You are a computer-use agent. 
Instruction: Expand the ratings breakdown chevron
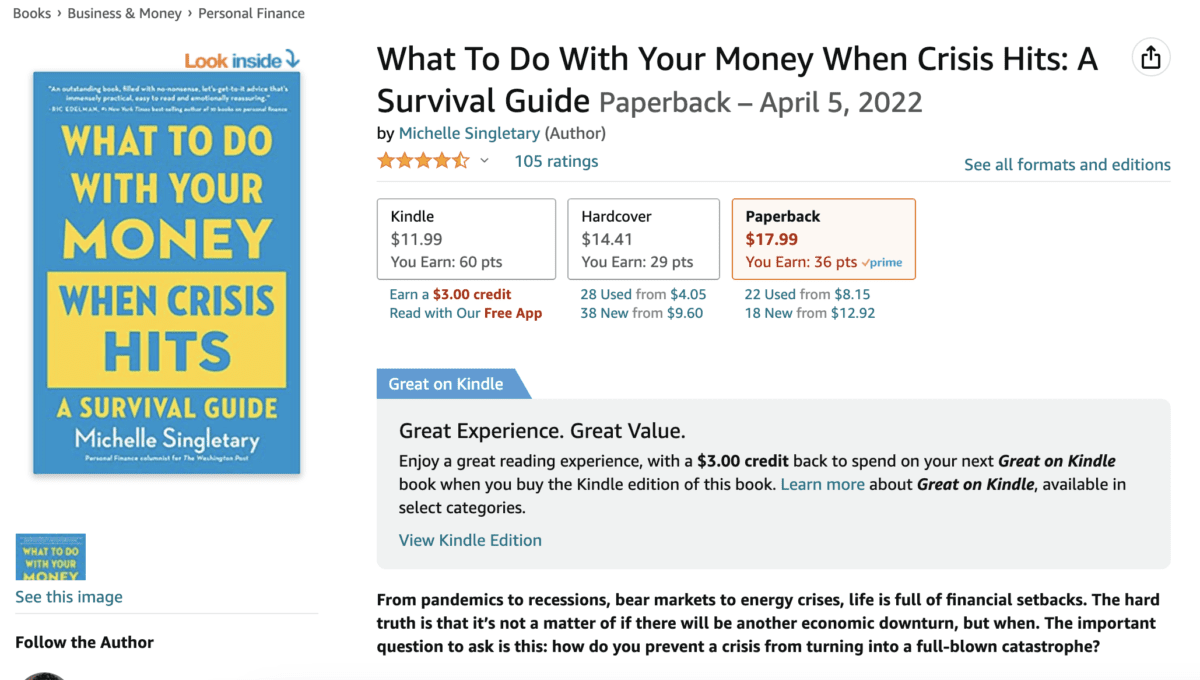[x=485, y=161]
